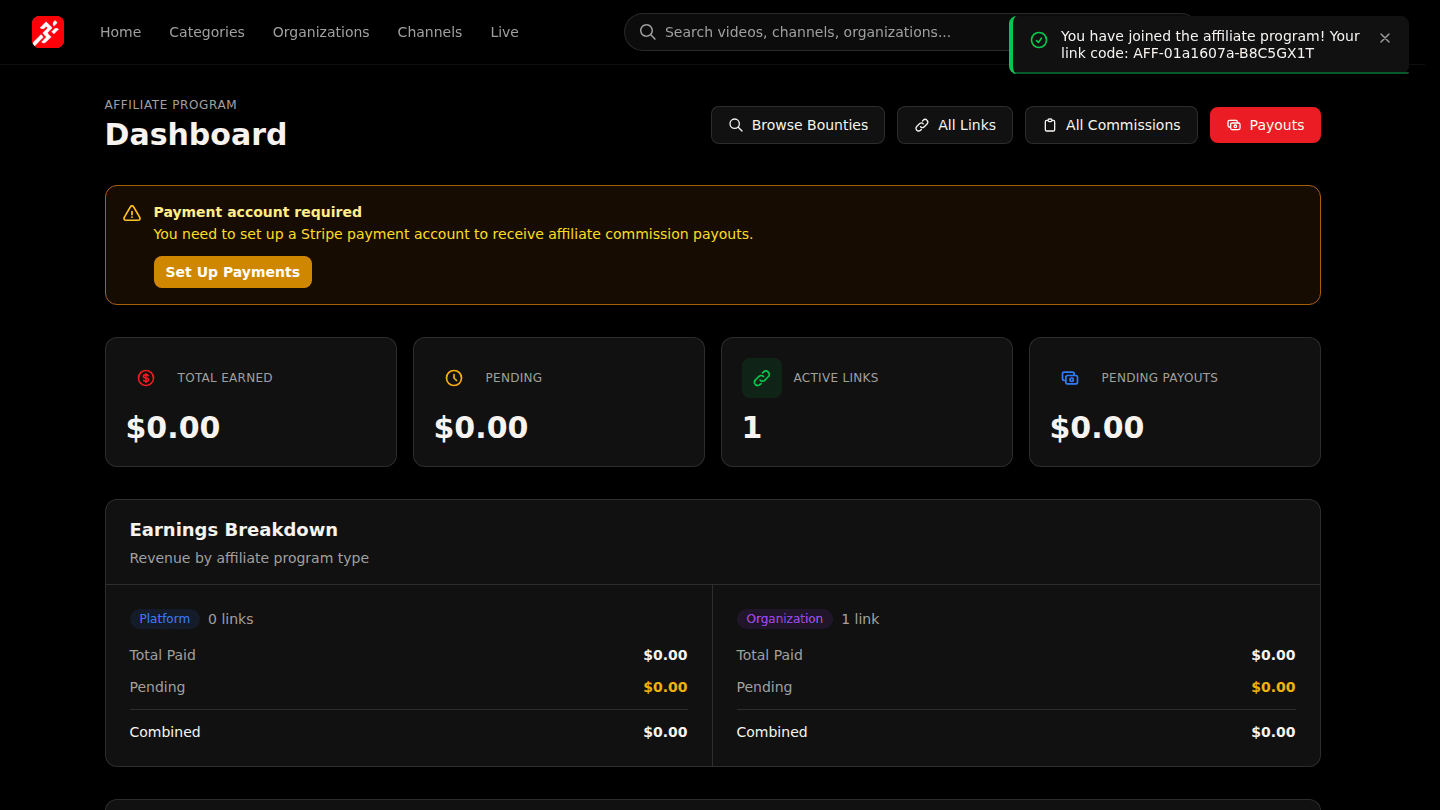The image size is (1440, 810).
Task: View All Commissions
Action: coord(1111,125)
